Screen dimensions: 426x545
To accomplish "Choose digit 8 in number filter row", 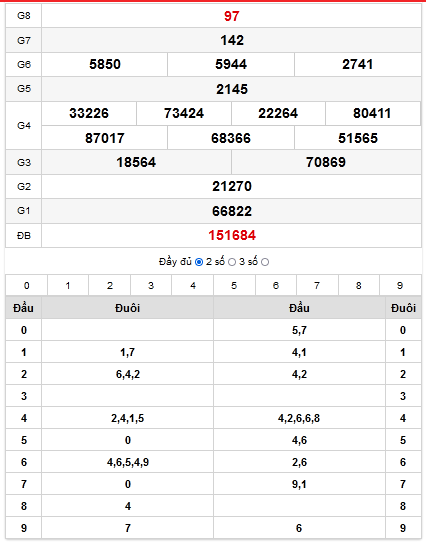I will (359, 285).
